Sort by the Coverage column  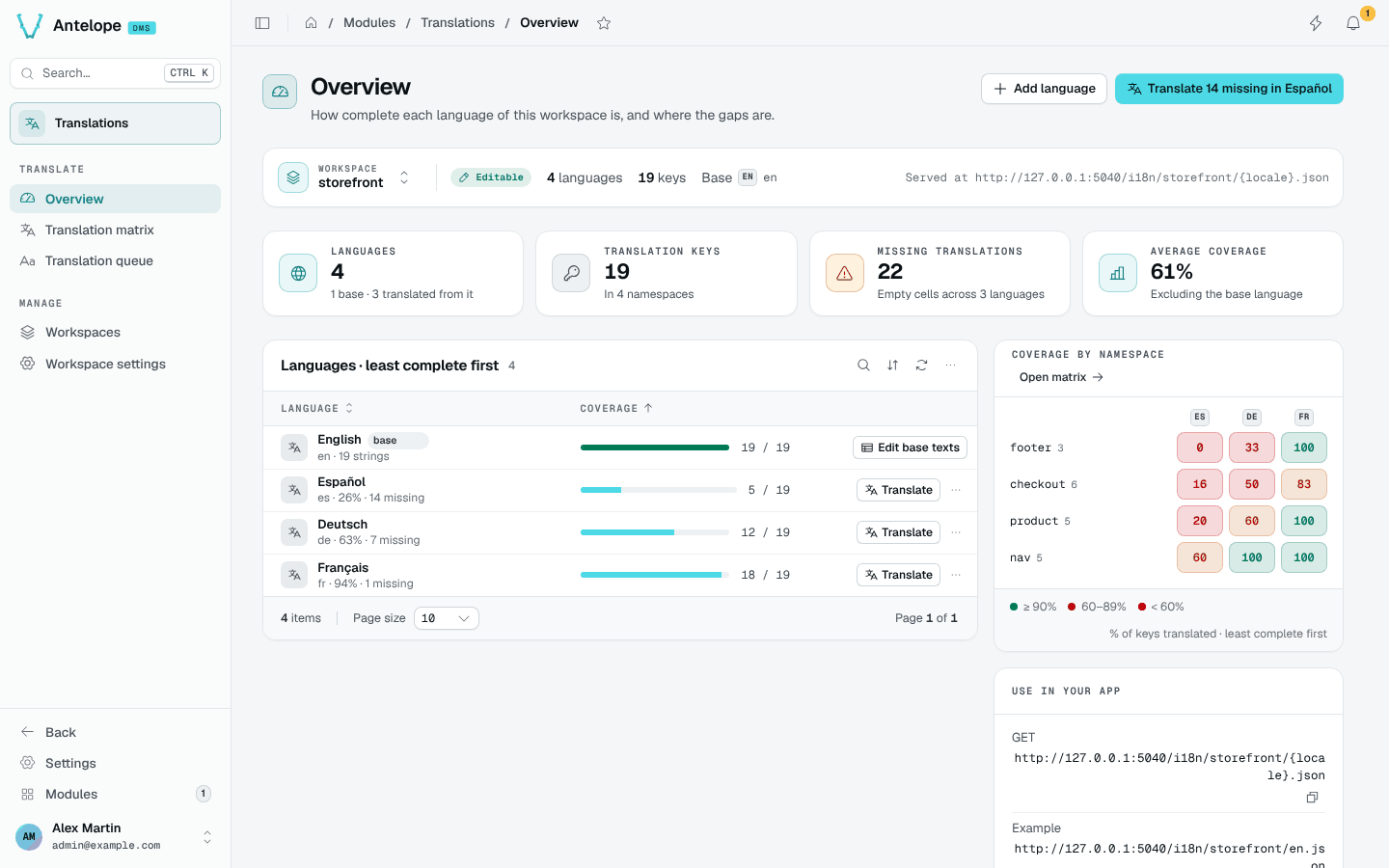615,409
